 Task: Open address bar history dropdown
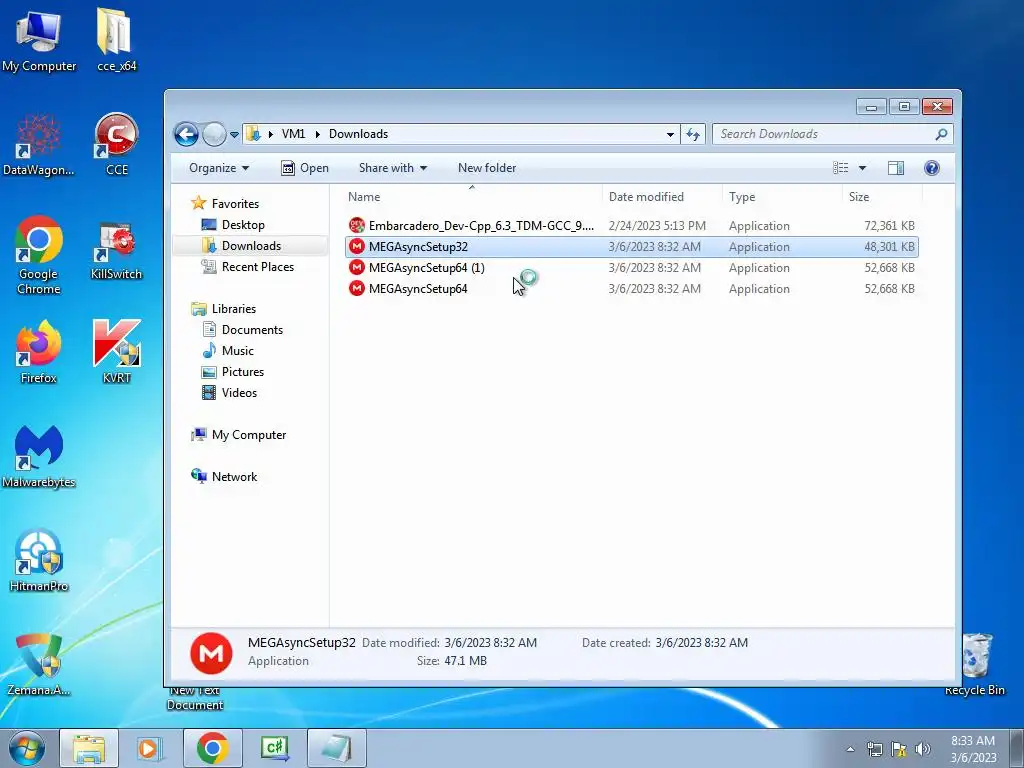[x=670, y=135]
